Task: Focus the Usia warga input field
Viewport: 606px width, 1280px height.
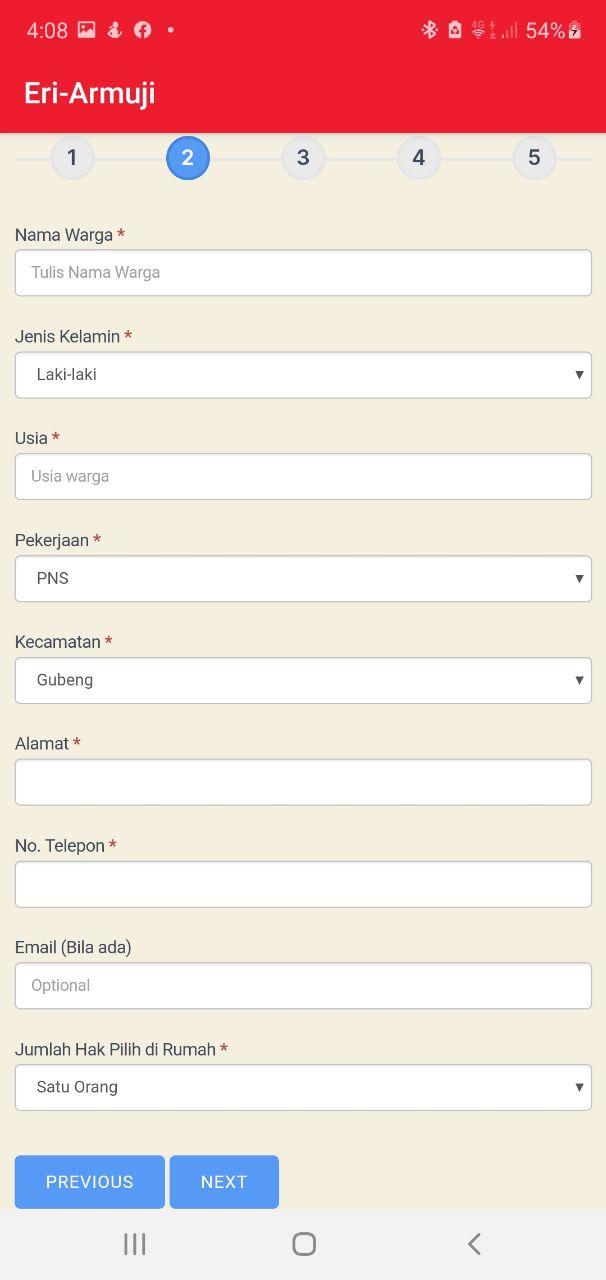Action: click(x=303, y=477)
